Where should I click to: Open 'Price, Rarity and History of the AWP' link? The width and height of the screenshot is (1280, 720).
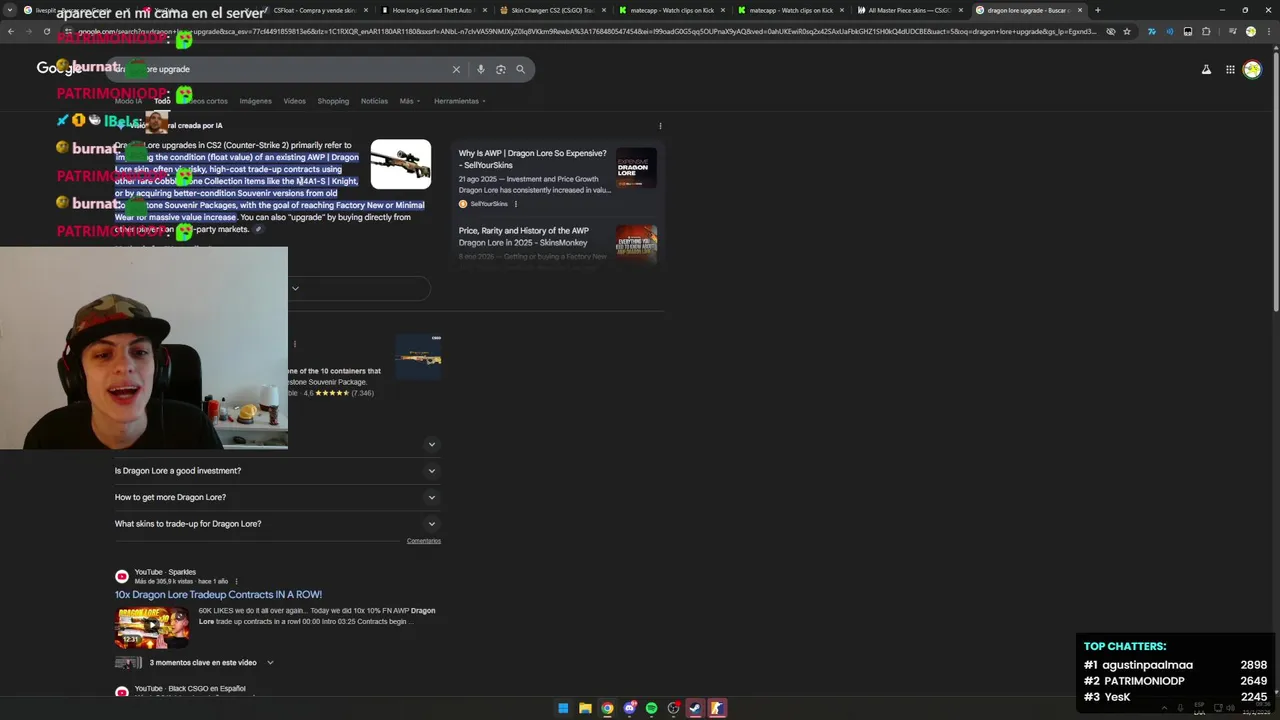tap(524, 236)
